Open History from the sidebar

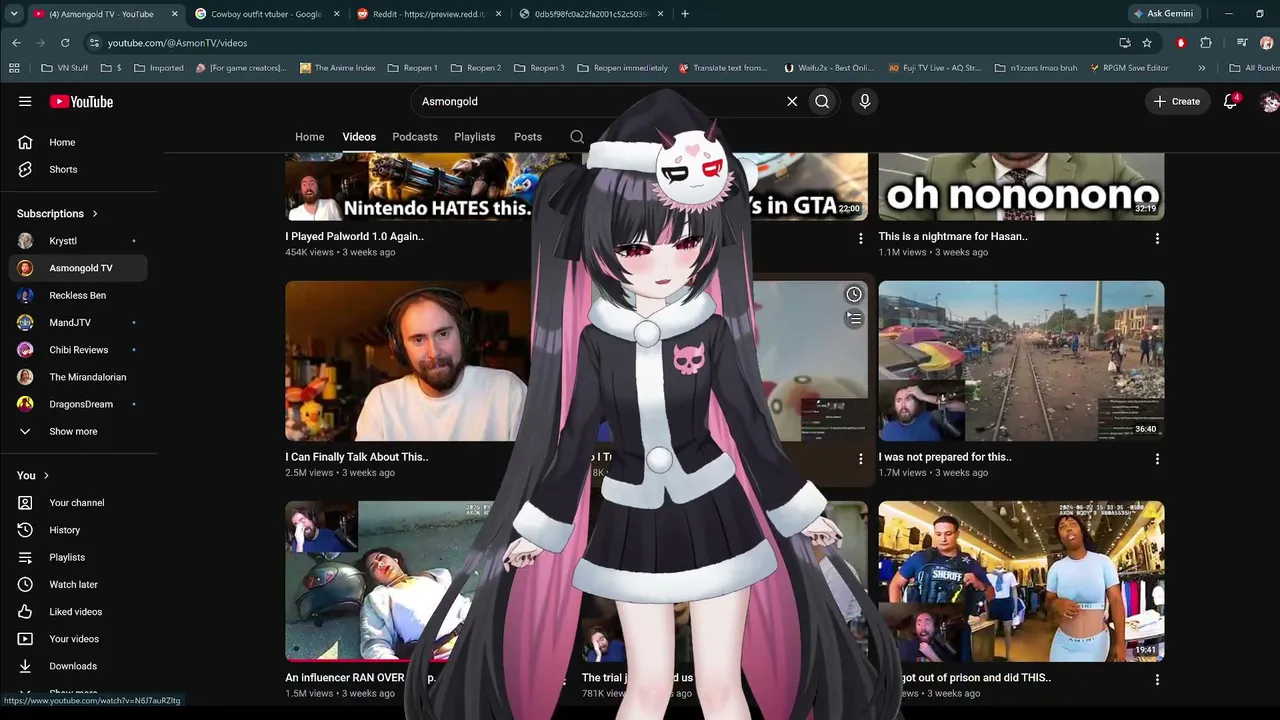tap(77, 530)
